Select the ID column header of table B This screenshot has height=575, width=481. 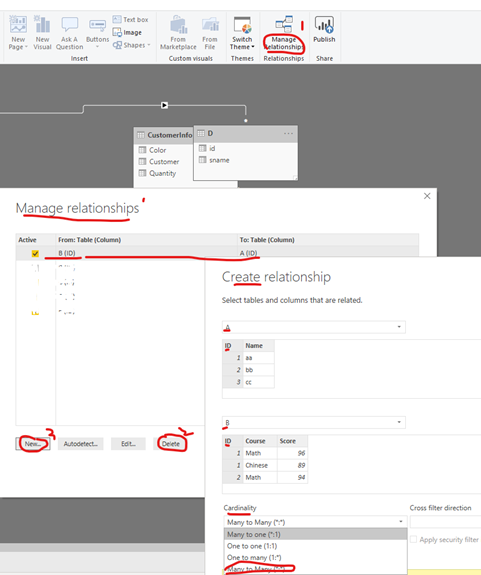(232, 441)
